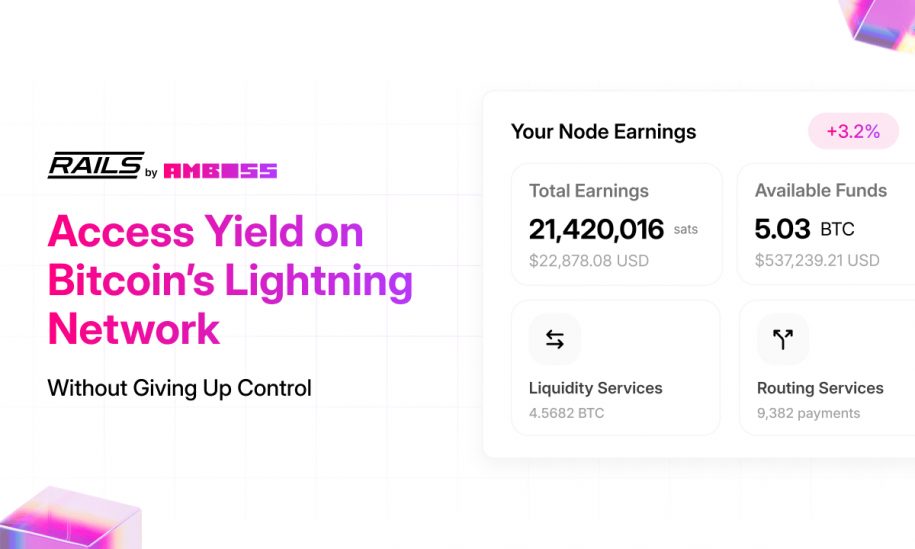Click the RAILS logo

pyautogui.click(x=96, y=165)
